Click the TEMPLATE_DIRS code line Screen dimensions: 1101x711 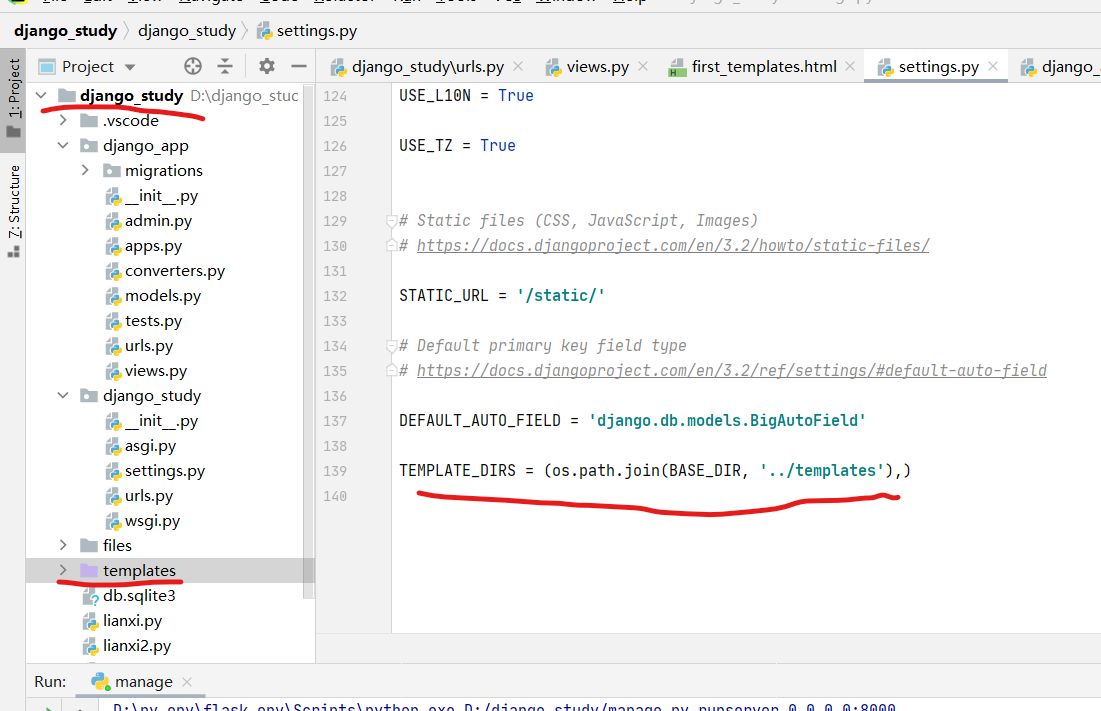[x=655, y=470]
